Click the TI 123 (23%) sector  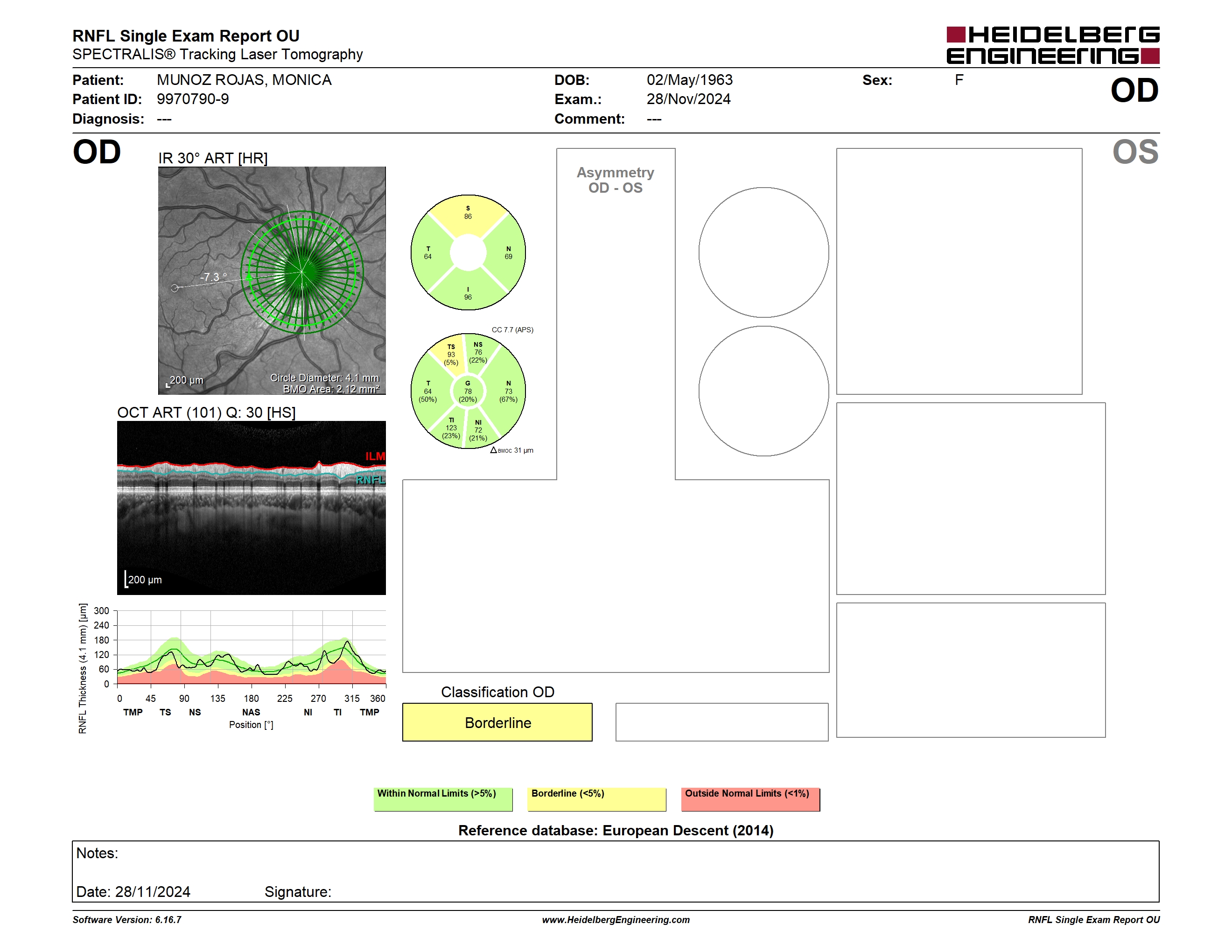coord(451,428)
